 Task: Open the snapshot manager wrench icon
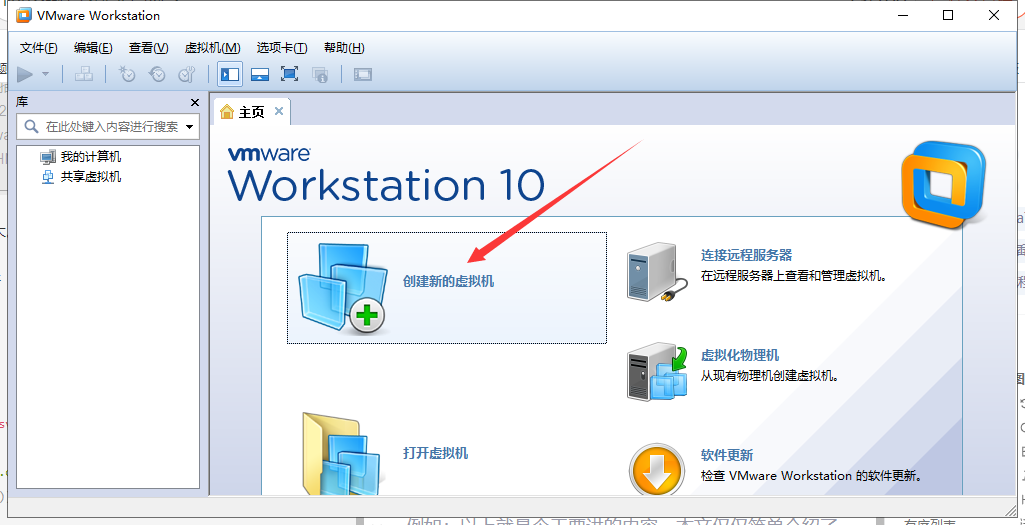coord(187,75)
